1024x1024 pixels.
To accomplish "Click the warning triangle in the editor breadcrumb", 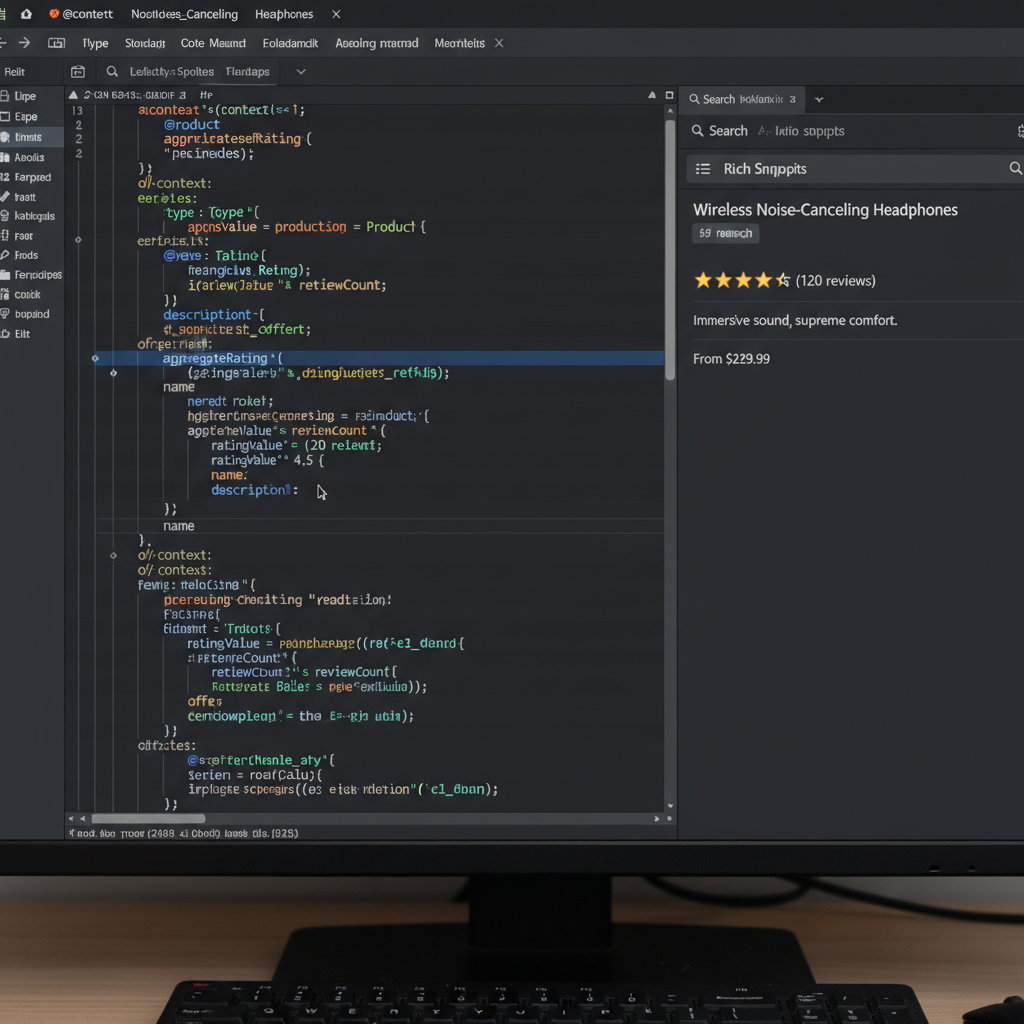I will (72, 94).
